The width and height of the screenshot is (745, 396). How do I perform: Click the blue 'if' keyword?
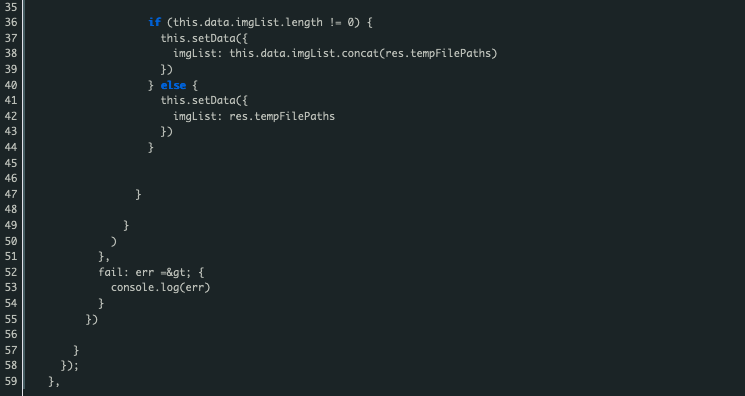coord(154,22)
